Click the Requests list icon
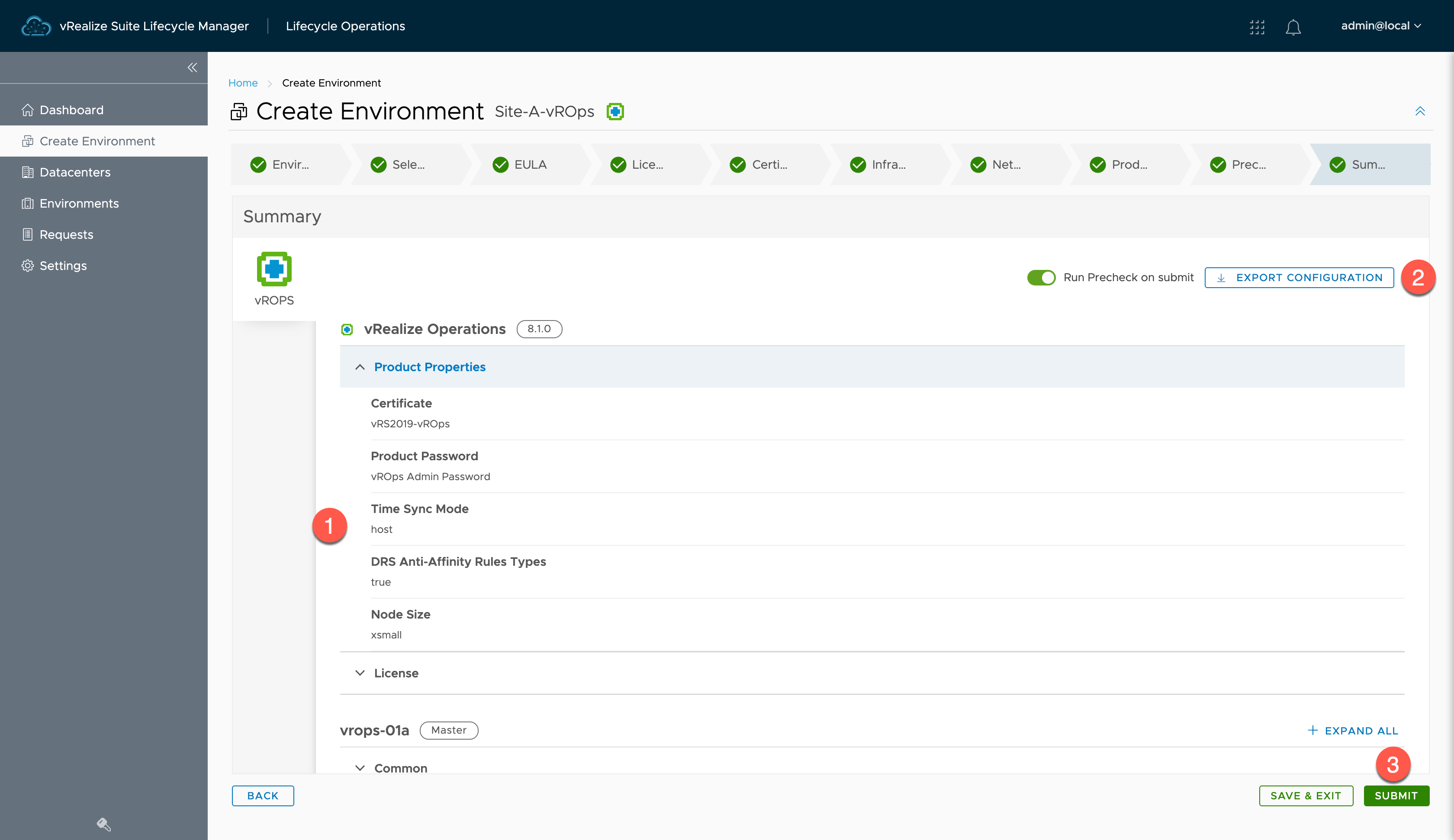This screenshot has height=840, width=1454. [27, 234]
